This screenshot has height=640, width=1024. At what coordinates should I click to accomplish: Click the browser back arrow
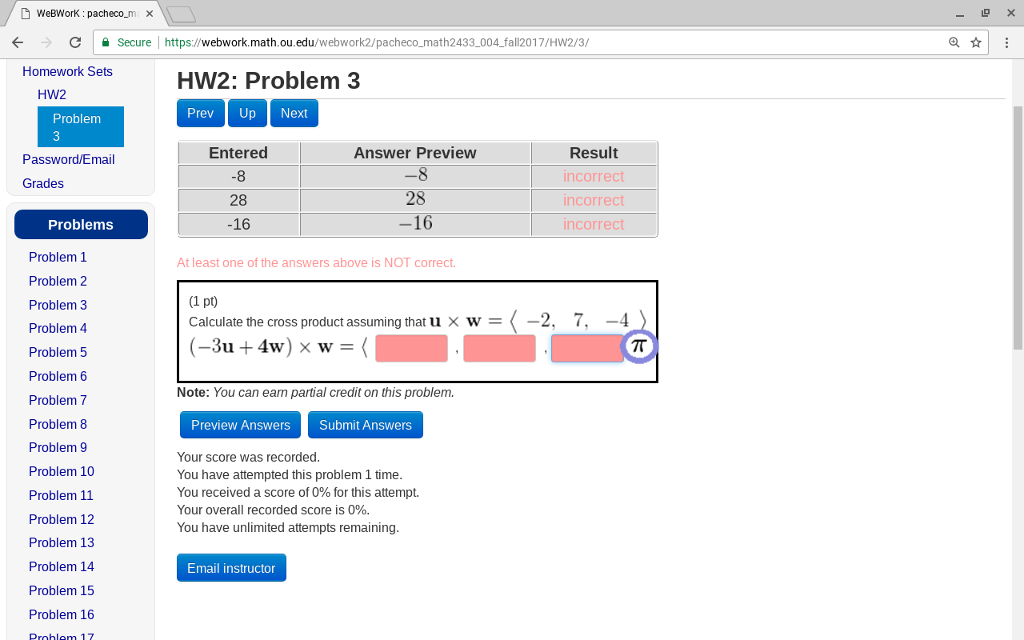pyautogui.click(x=16, y=43)
